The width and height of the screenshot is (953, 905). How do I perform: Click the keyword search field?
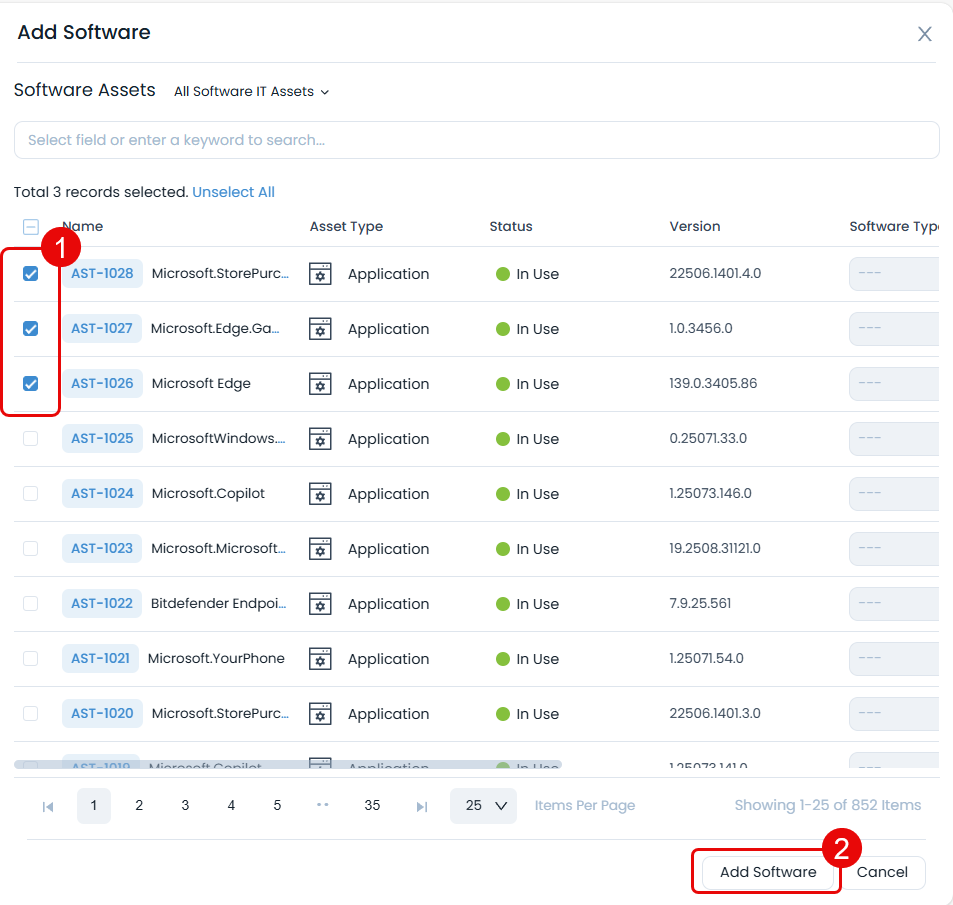point(476,140)
